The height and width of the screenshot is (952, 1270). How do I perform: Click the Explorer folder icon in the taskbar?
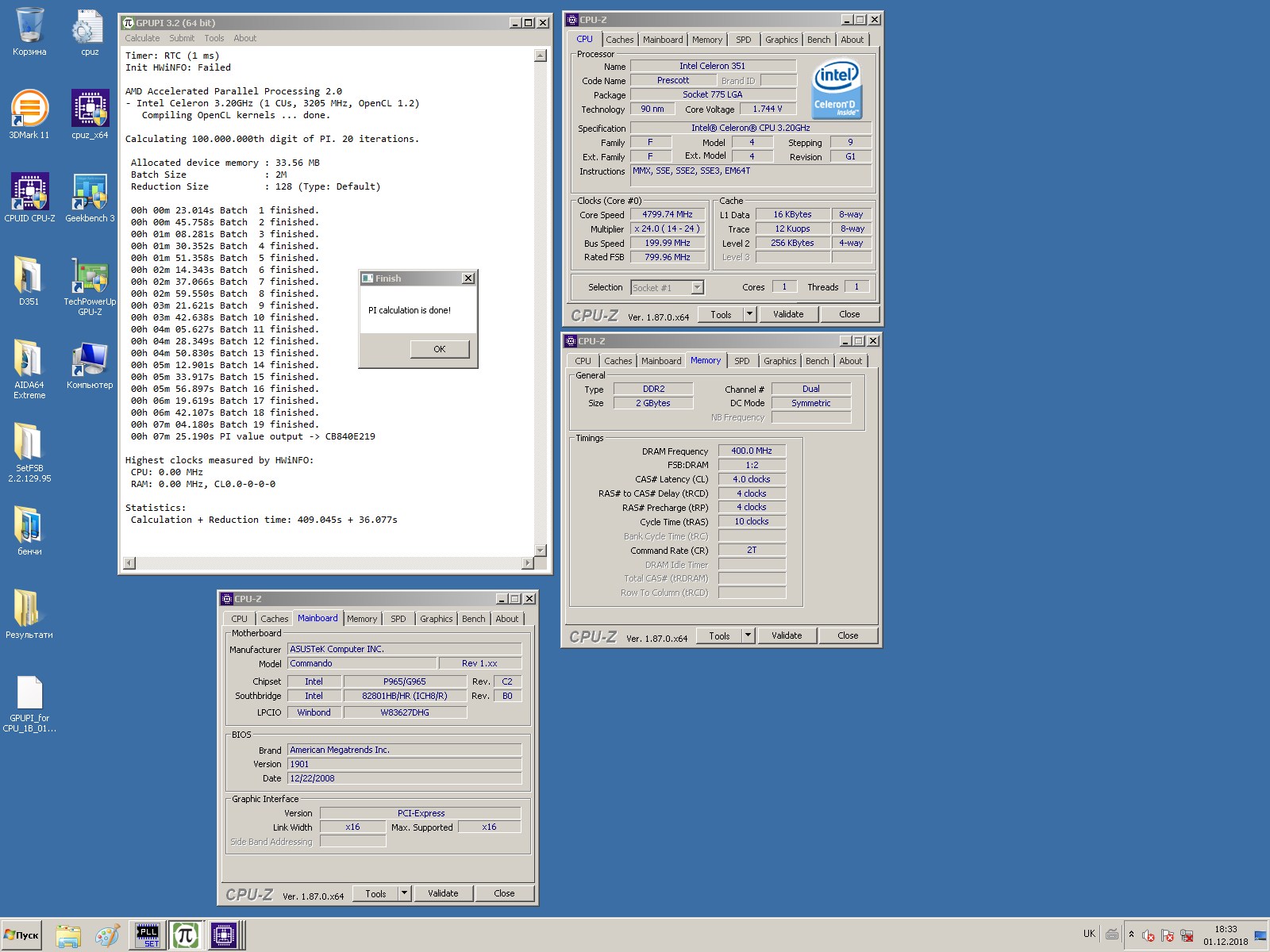[68, 936]
